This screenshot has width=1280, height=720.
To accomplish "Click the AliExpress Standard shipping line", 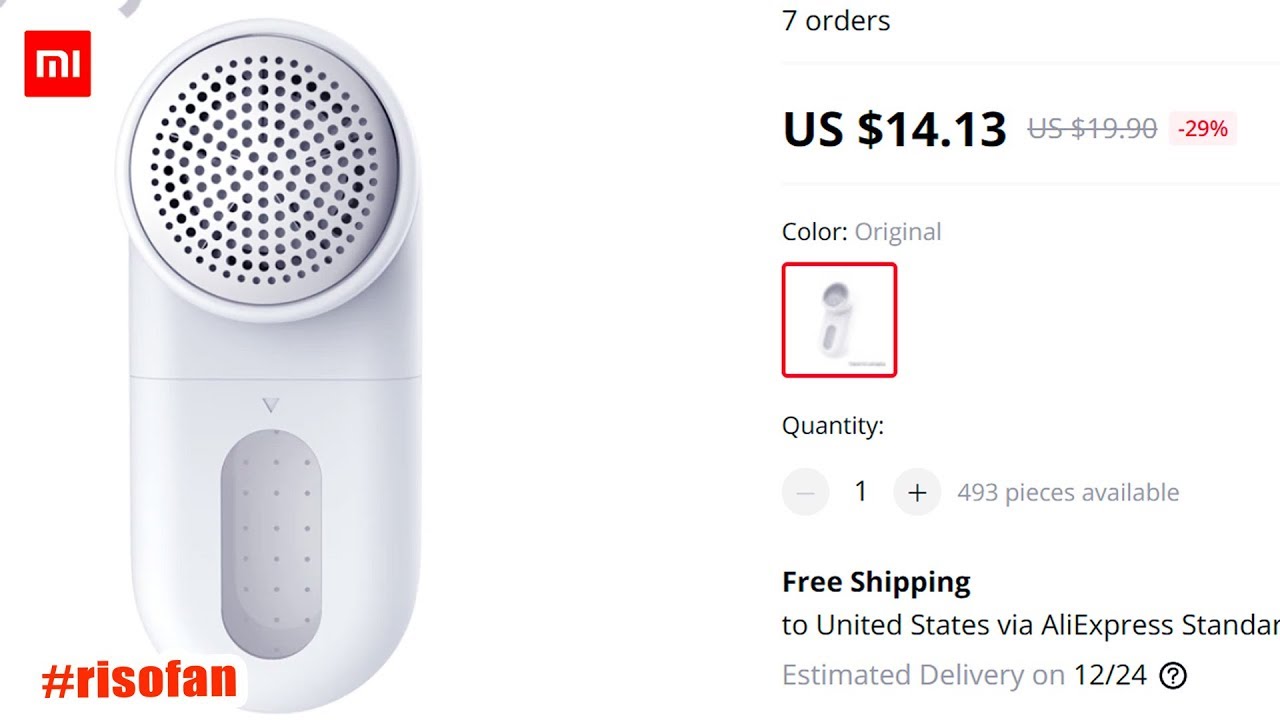I will (x=1030, y=626).
